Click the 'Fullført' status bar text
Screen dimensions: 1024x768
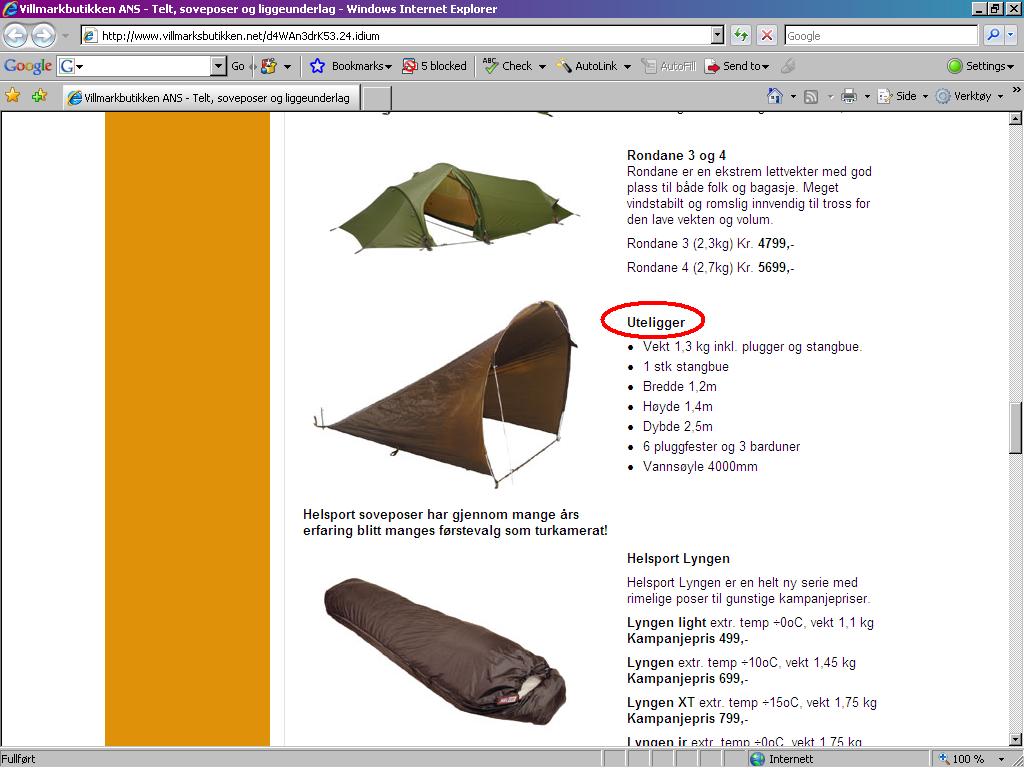tap(18, 759)
